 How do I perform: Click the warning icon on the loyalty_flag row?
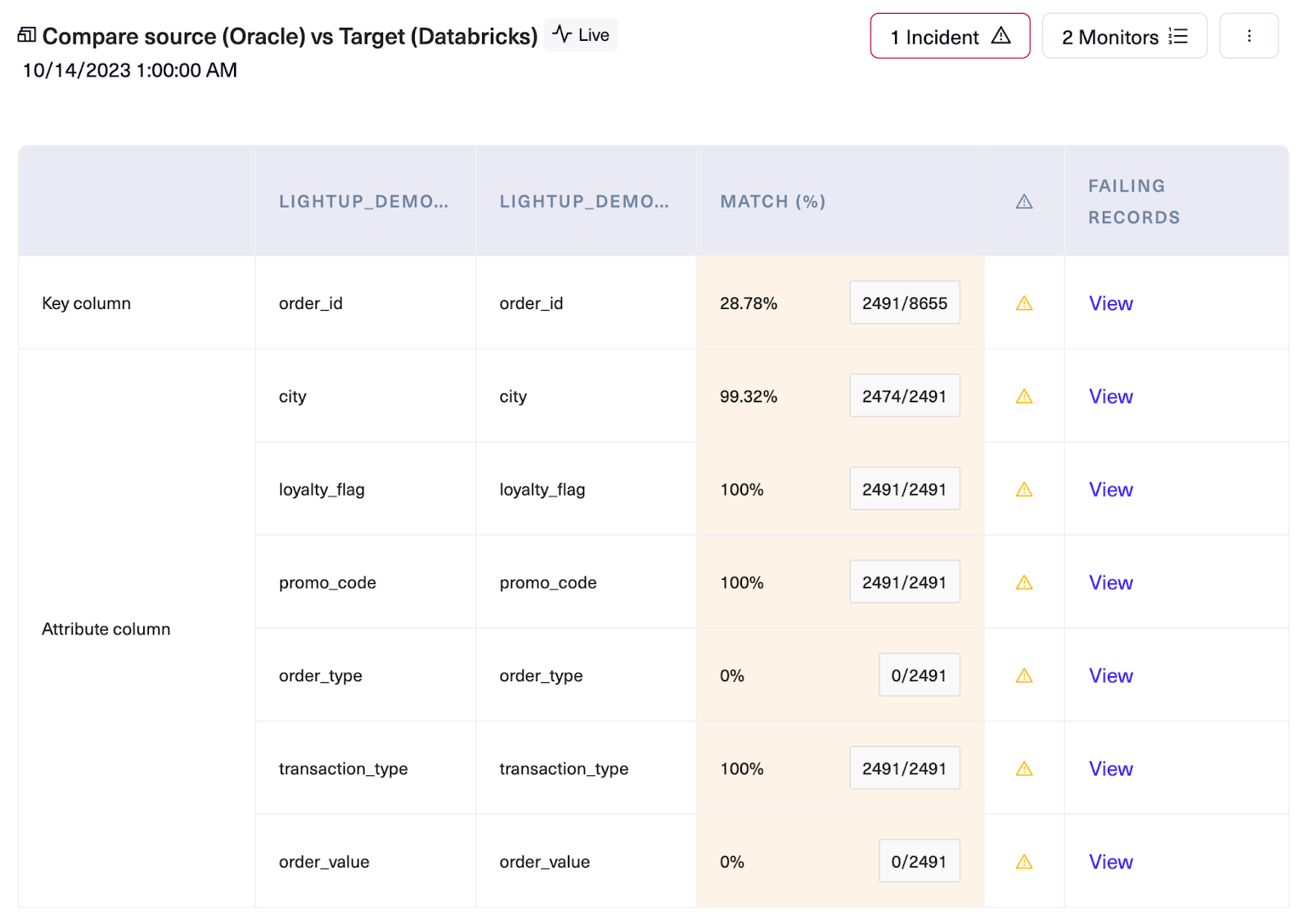(1023, 489)
